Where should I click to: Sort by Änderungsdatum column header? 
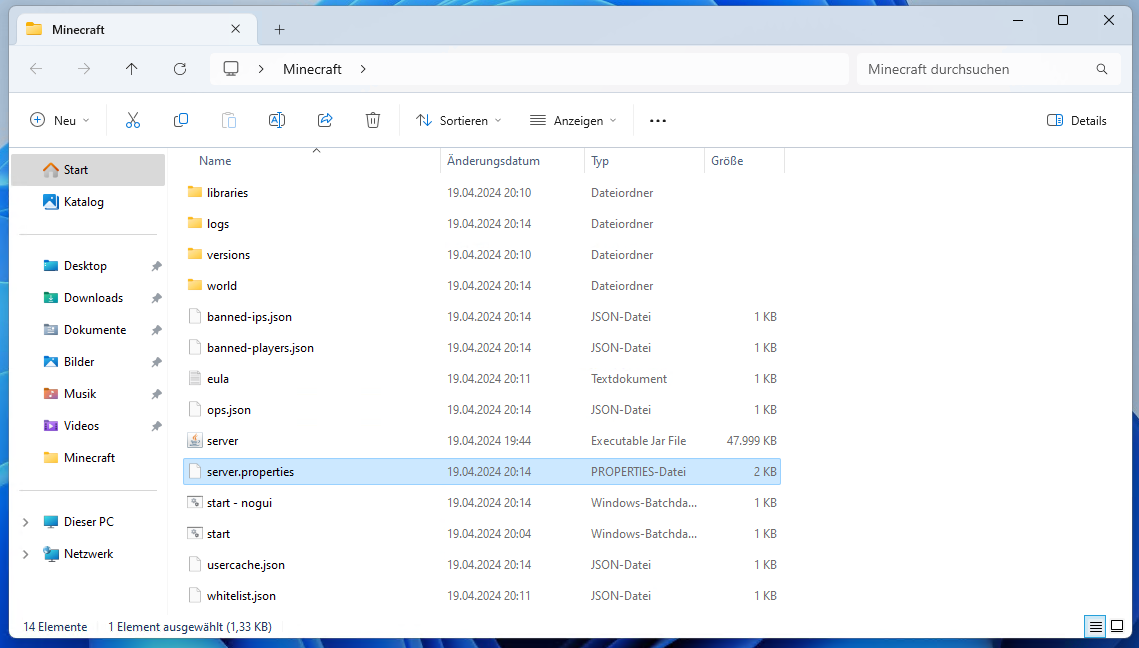pos(493,161)
